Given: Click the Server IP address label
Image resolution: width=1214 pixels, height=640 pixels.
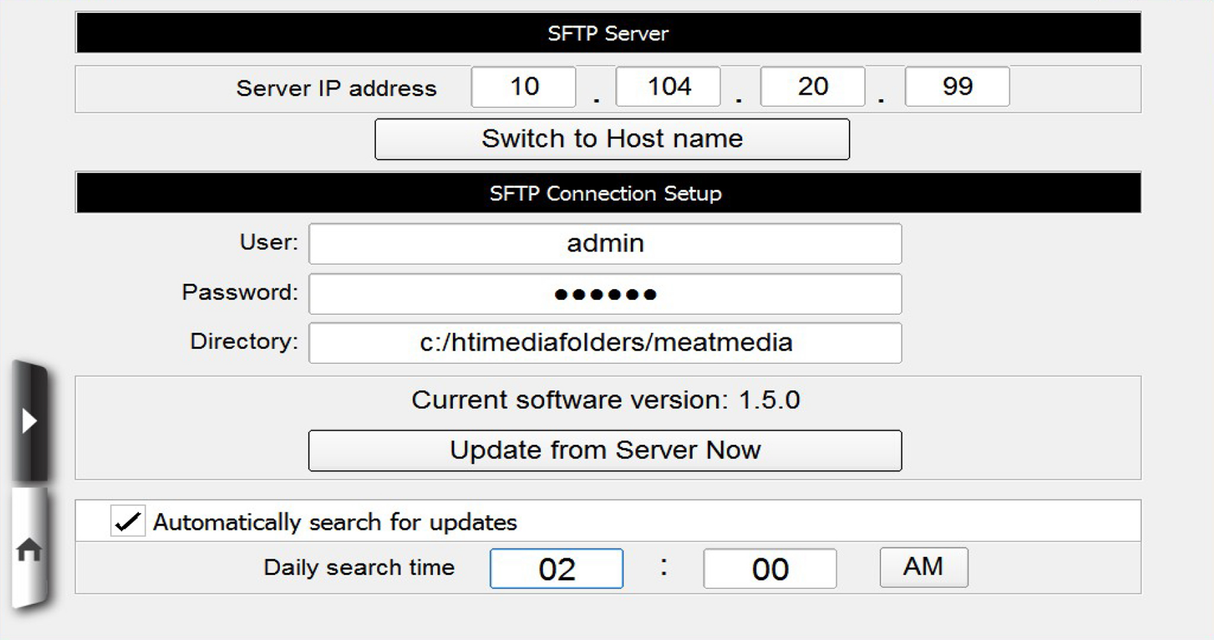Looking at the screenshot, I should [336, 88].
